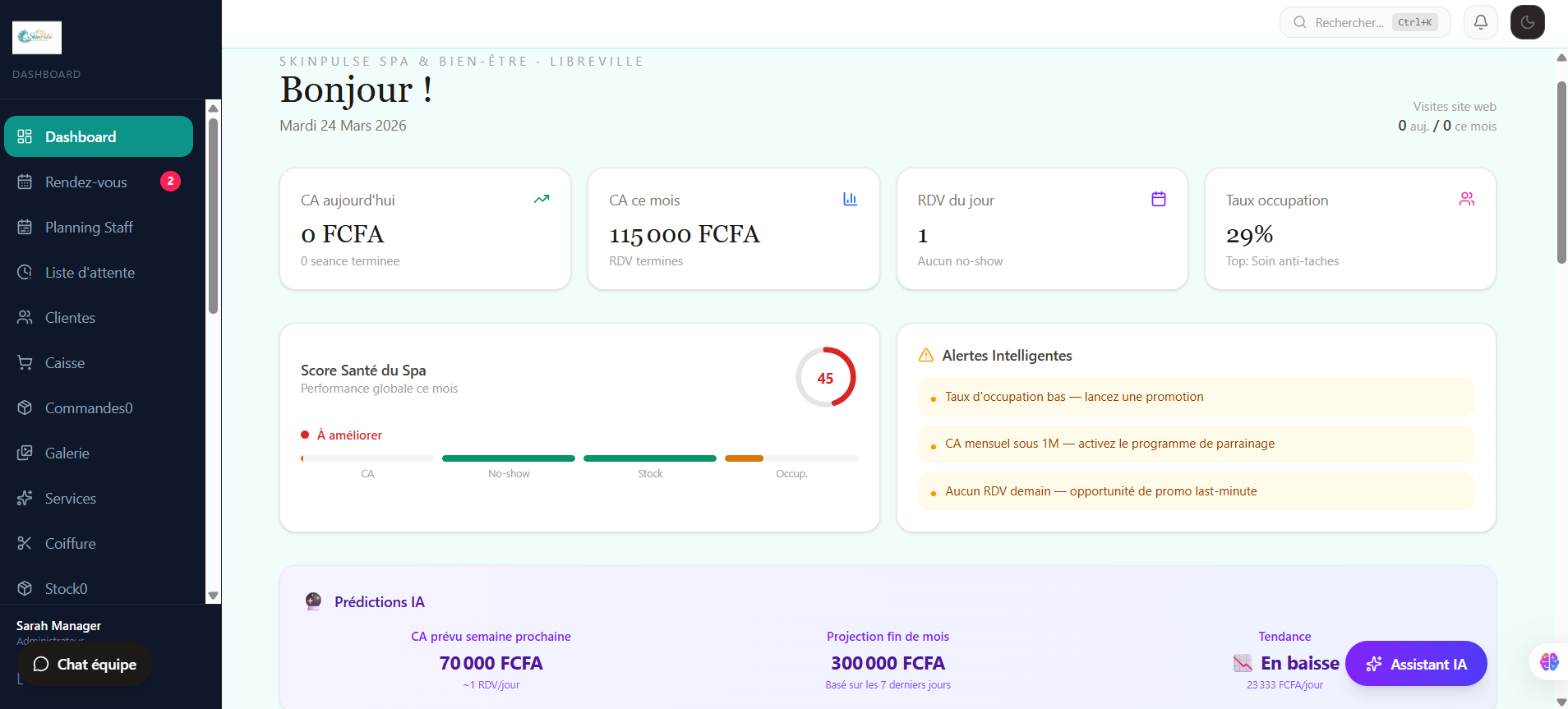Click the notifications bell icon
The height and width of the screenshot is (709, 1568).
1480,22
